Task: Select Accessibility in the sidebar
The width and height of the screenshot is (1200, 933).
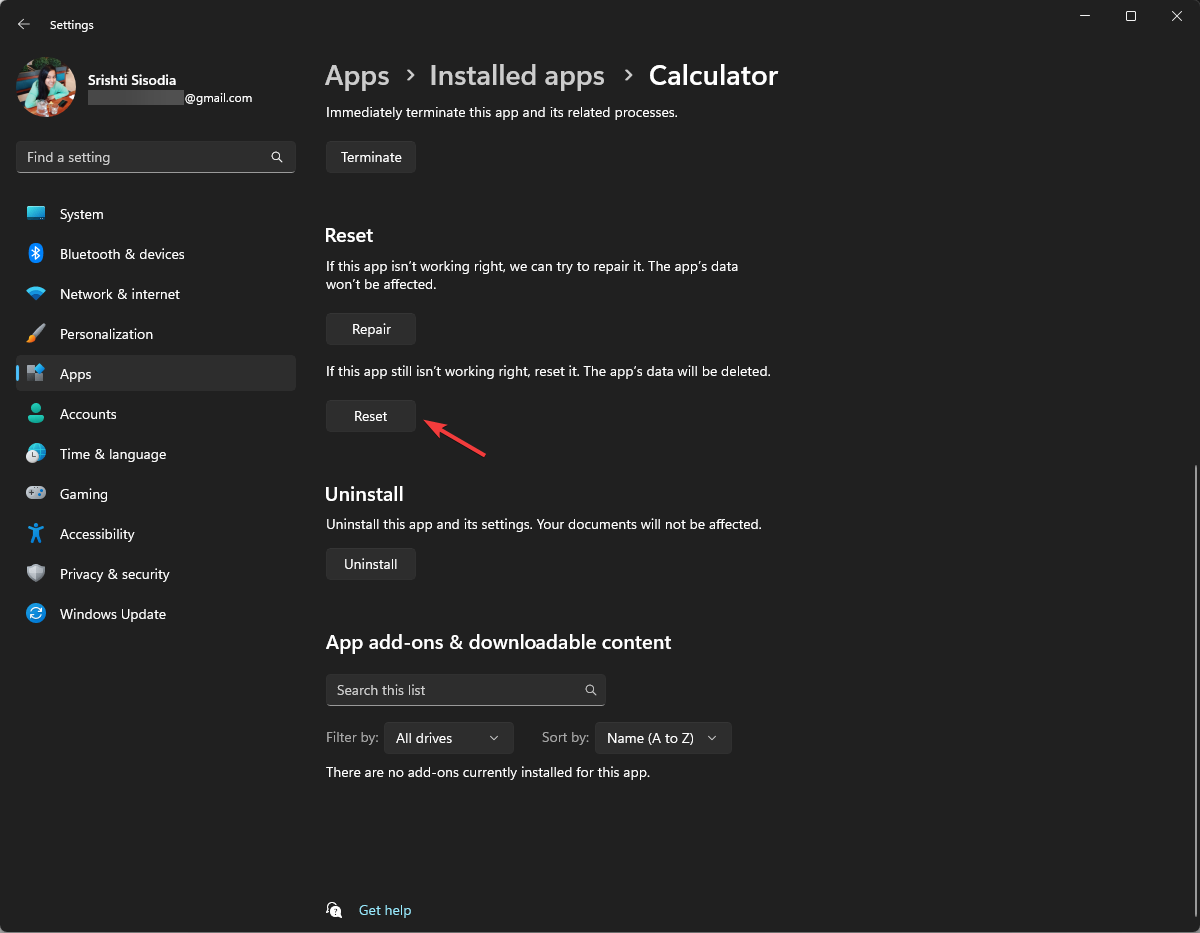Action: coord(156,534)
